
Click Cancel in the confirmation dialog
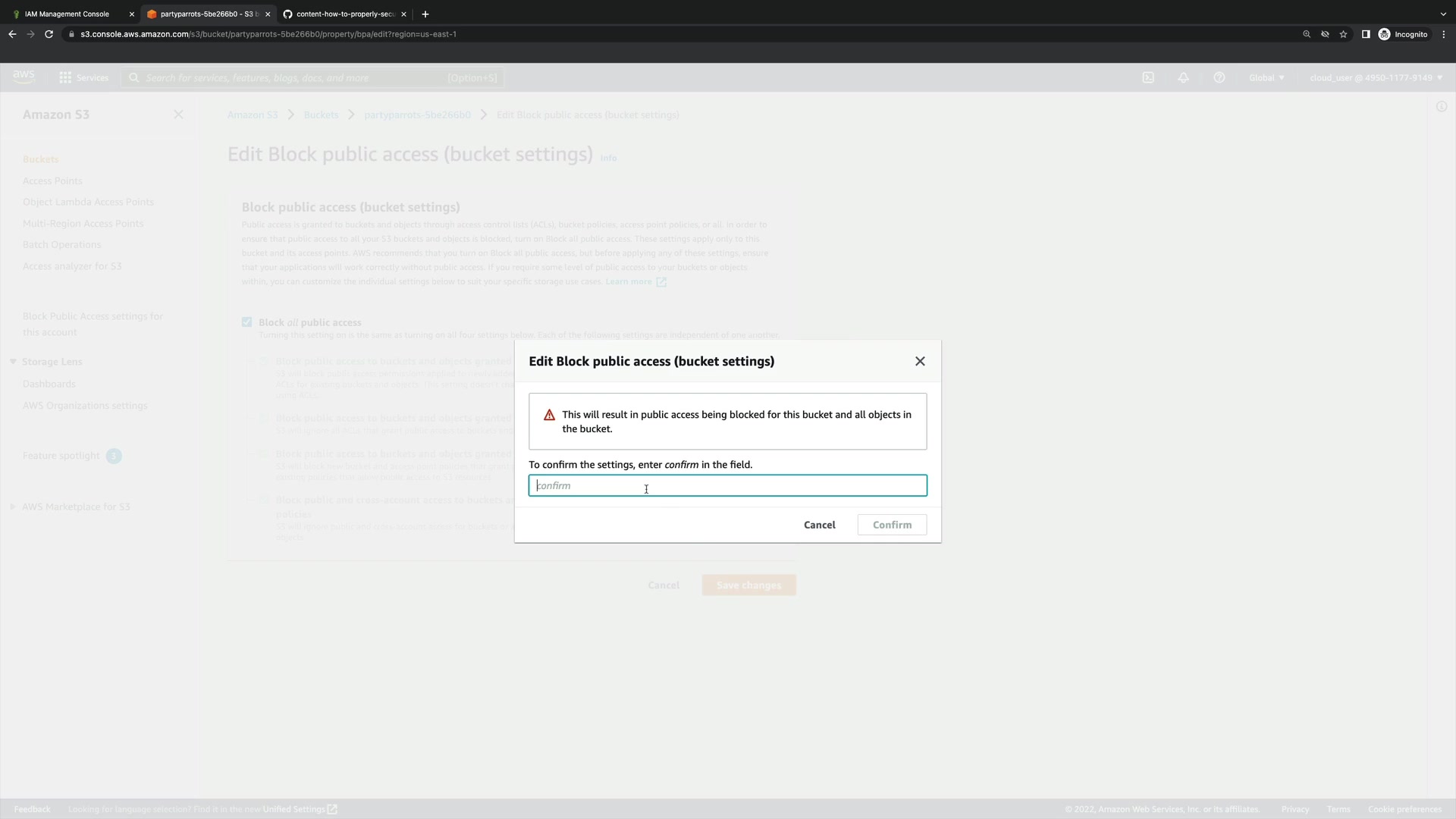tap(819, 525)
